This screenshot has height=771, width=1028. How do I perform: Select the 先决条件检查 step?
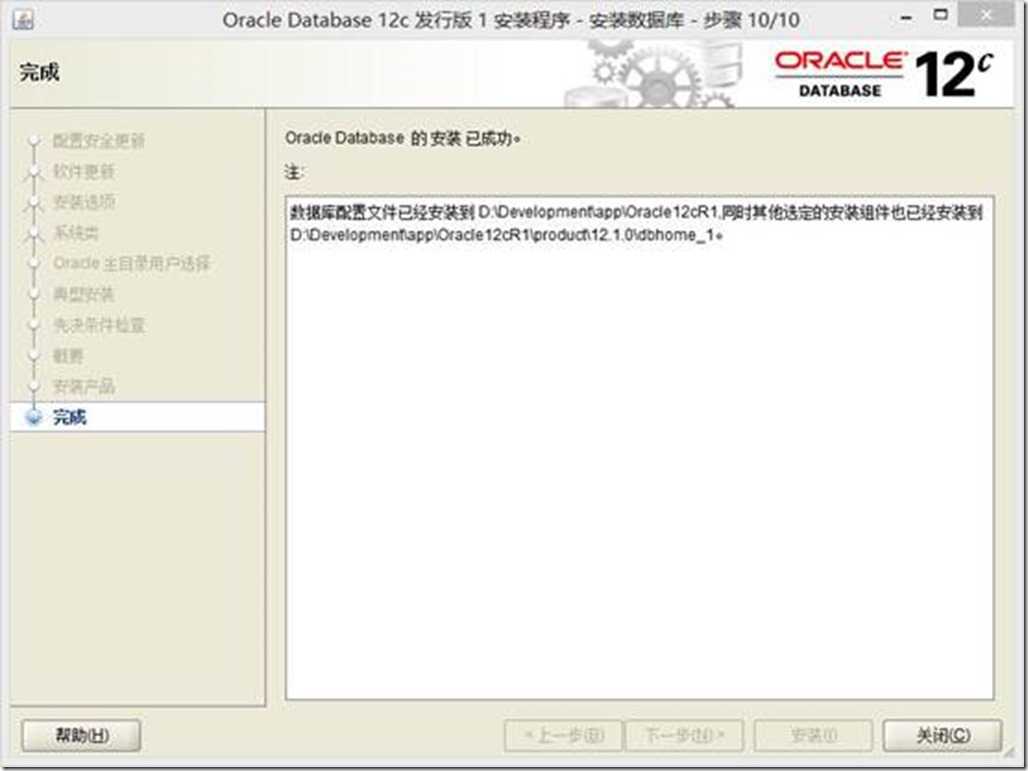click(98, 325)
